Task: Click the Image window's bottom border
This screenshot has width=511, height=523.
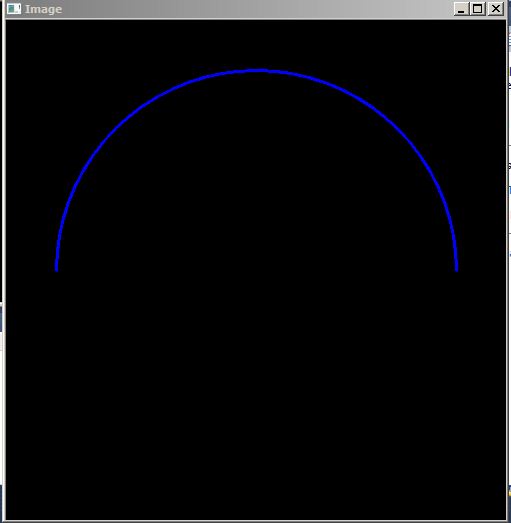Action: point(256,521)
